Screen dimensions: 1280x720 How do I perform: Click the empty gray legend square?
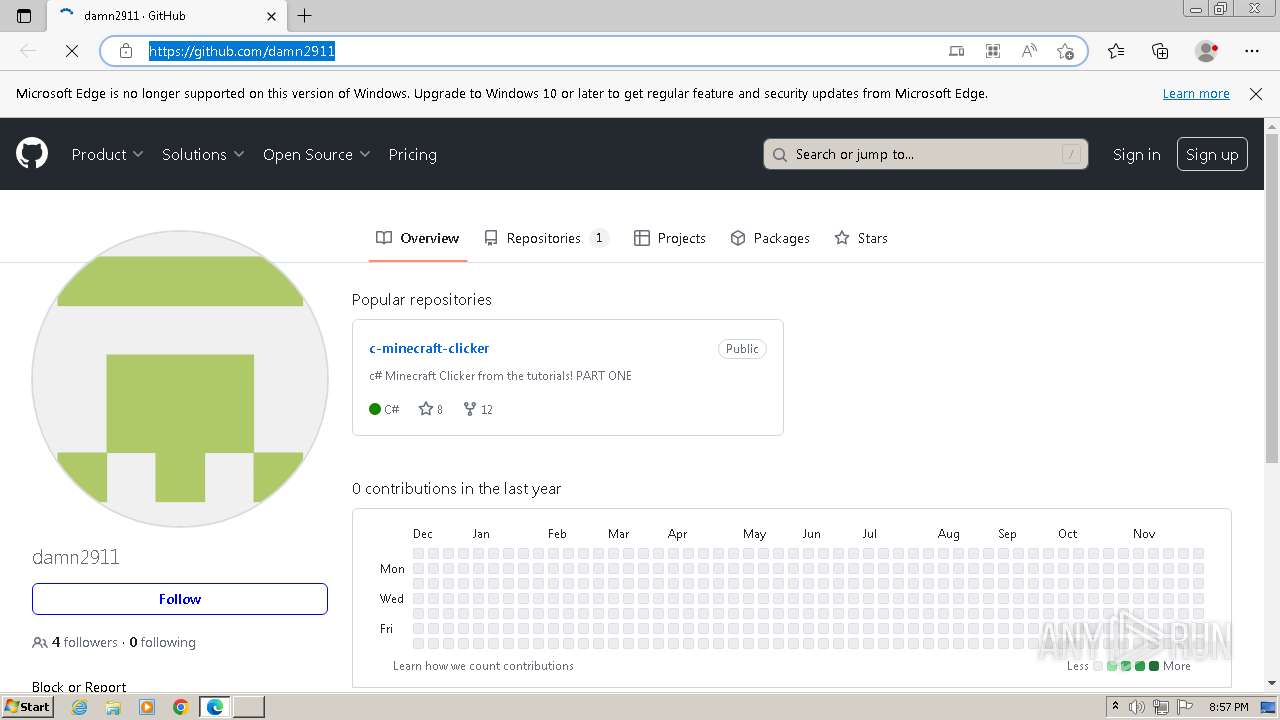tap(1098, 666)
